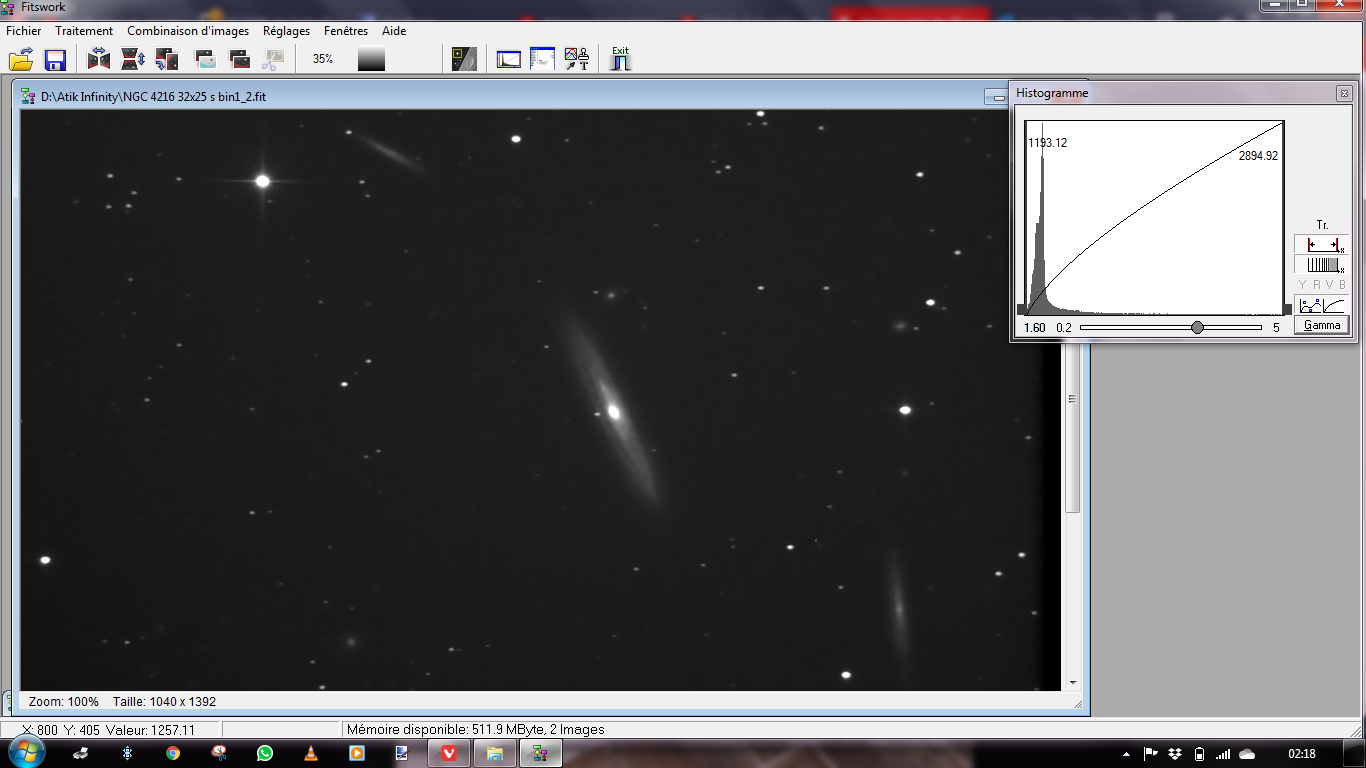1366x768 pixels.
Task: Click the red range limits Tr. icon
Action: 1321,244
